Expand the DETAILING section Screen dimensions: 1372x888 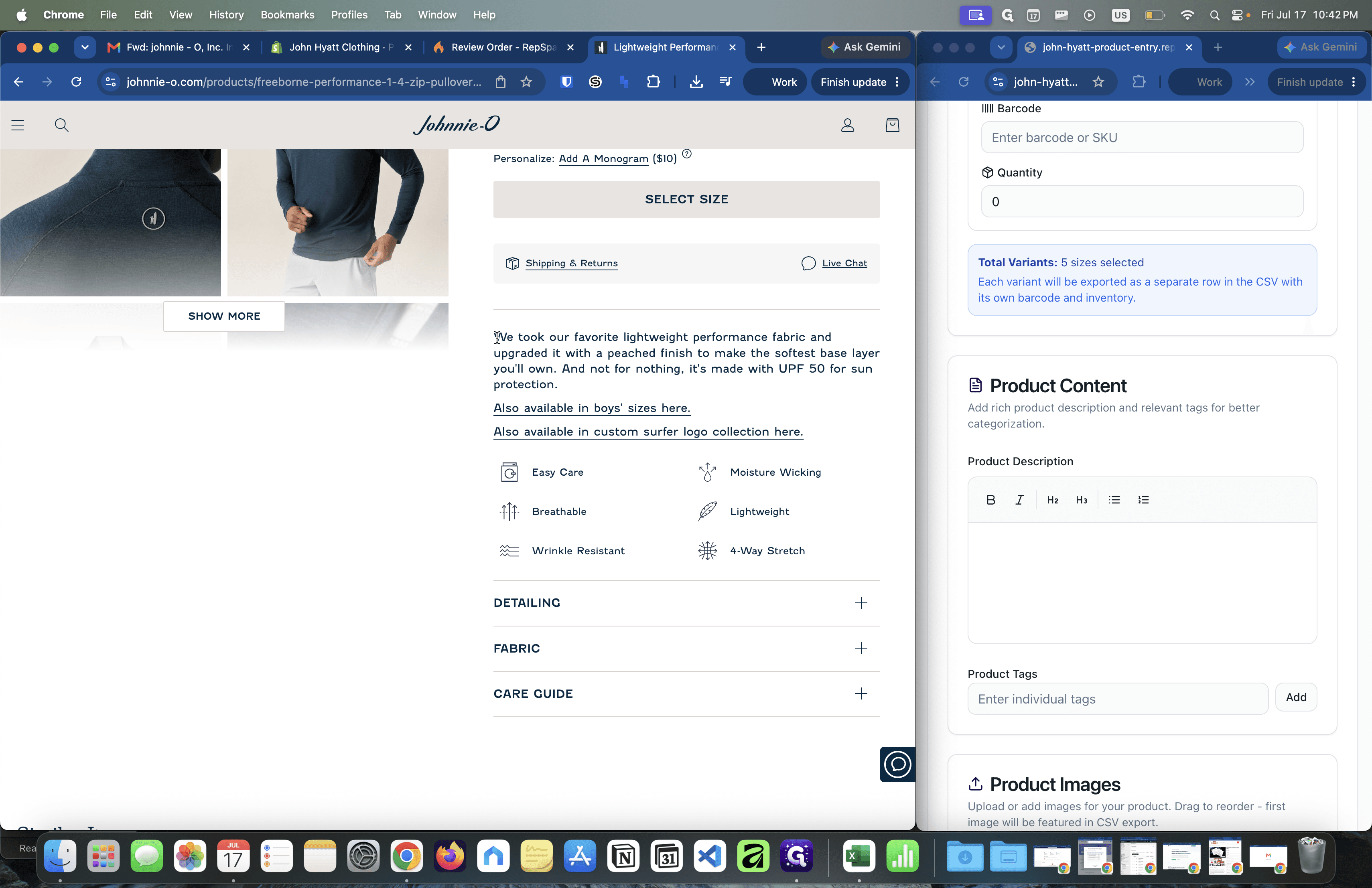[686, 603]
